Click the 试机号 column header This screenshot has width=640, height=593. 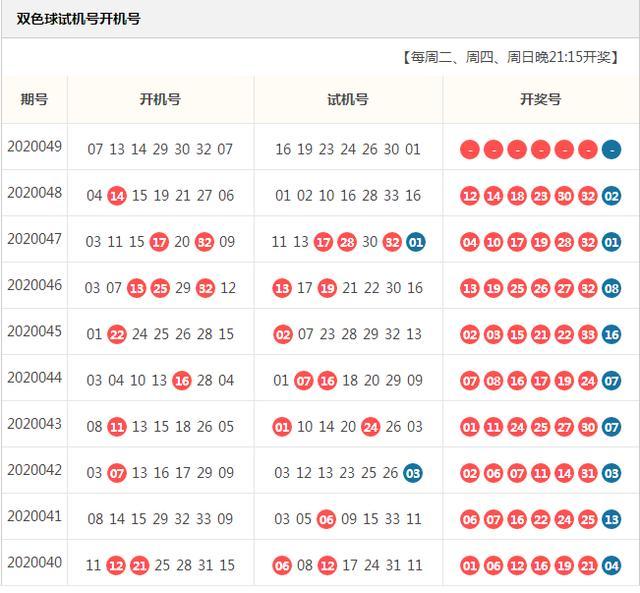(x=348, y=99)
